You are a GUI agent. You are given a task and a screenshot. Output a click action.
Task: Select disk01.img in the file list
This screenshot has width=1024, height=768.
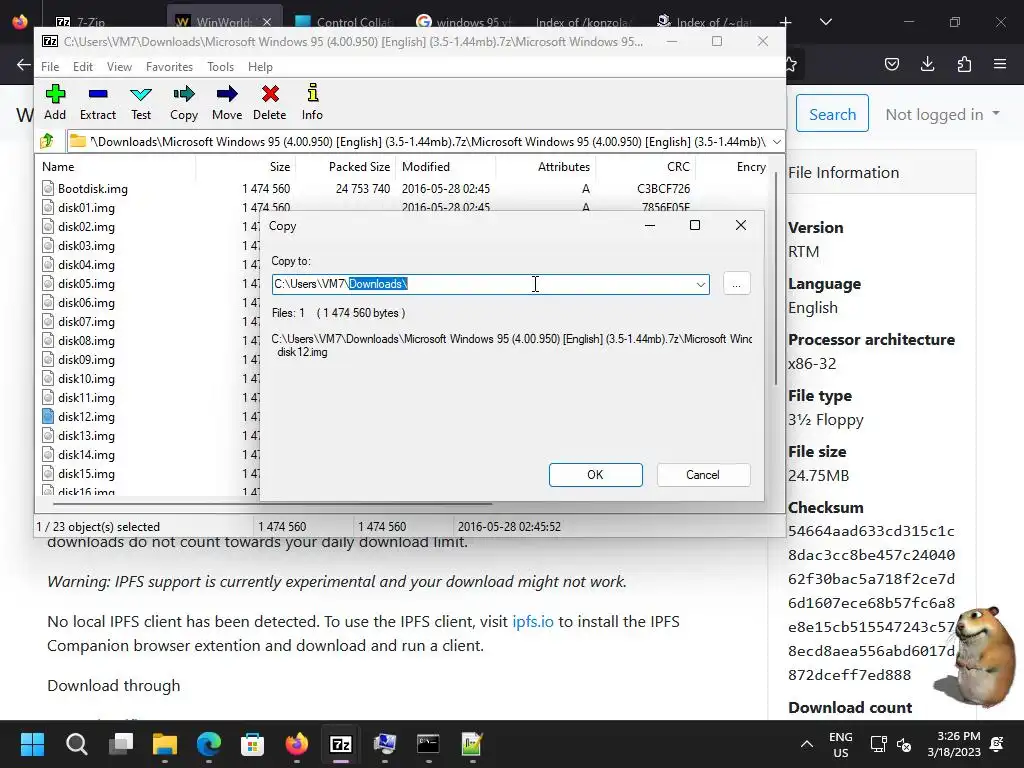coord(86,208)
